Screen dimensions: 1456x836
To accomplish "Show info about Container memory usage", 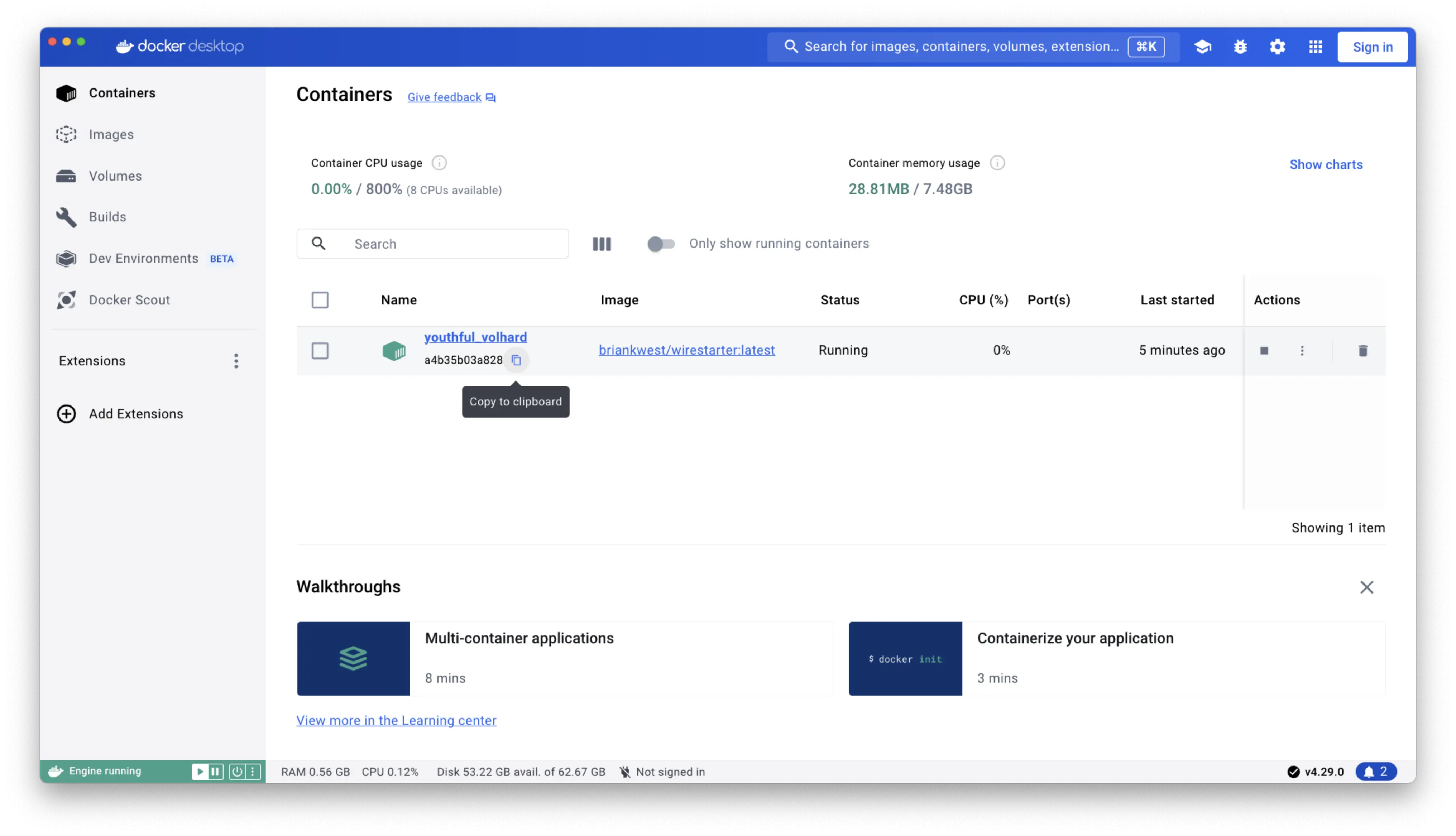I will 997,163.
